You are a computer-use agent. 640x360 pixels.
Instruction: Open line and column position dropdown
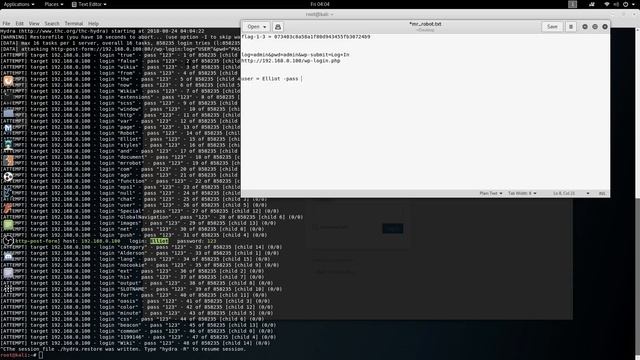[571, 193]
